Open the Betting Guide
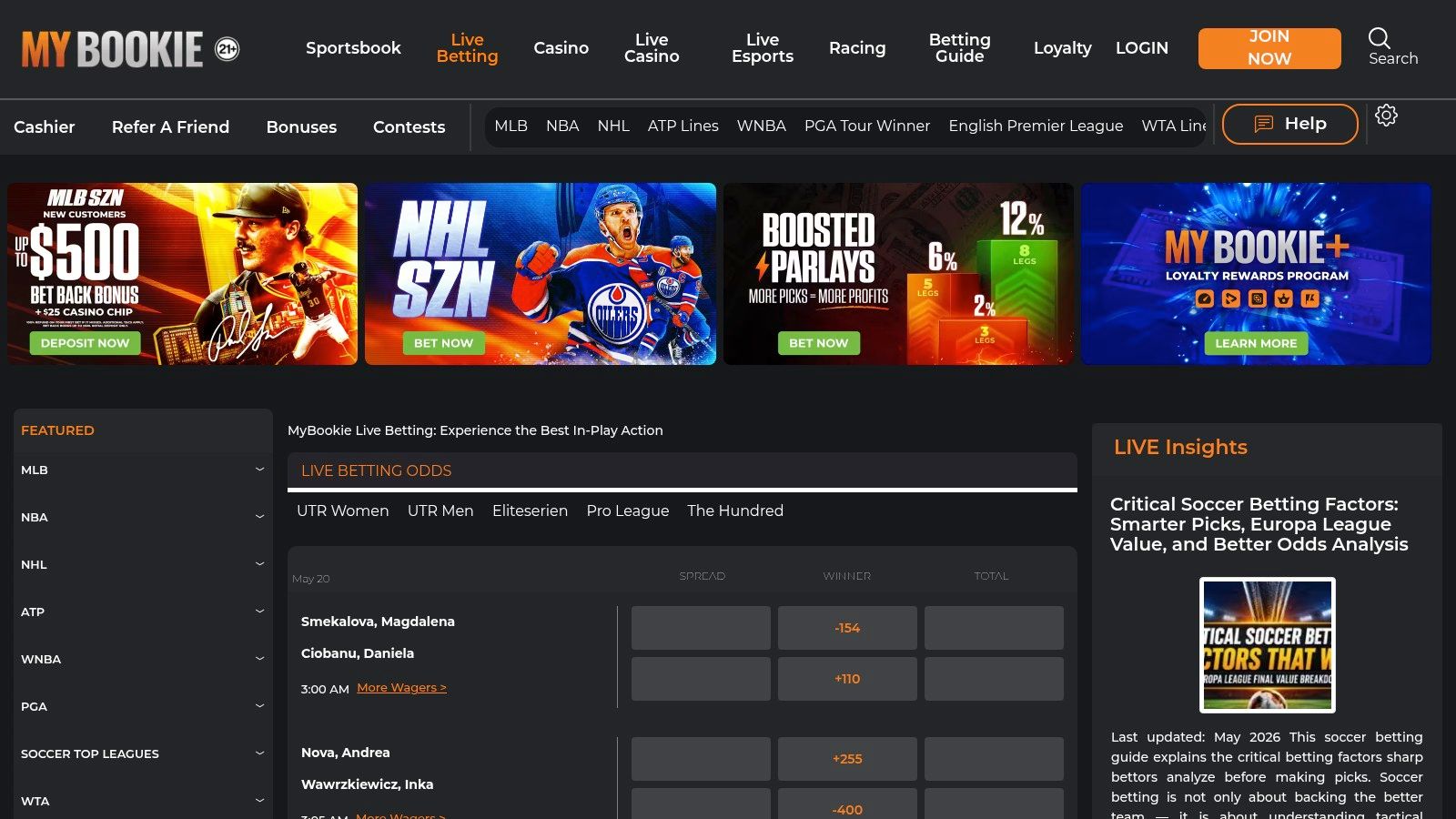 pos(959,48)
